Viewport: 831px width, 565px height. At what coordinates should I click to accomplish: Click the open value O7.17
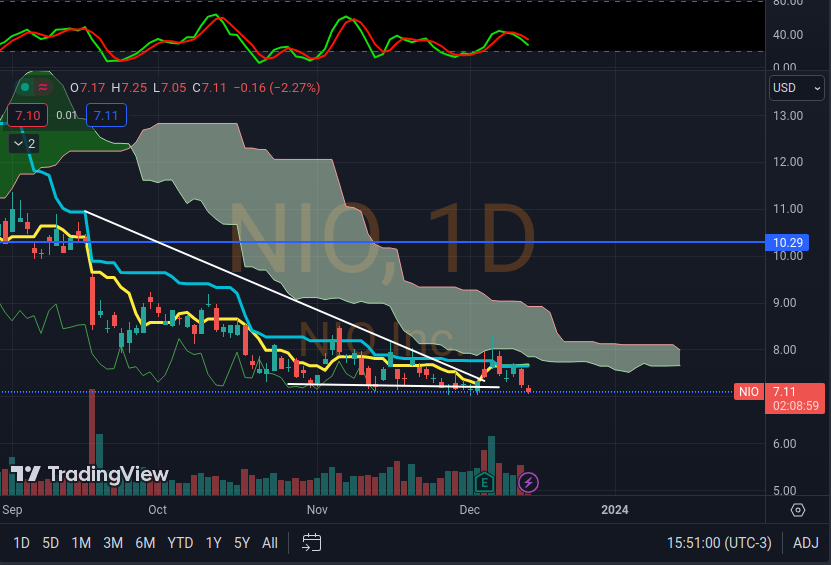pos(87,87)
